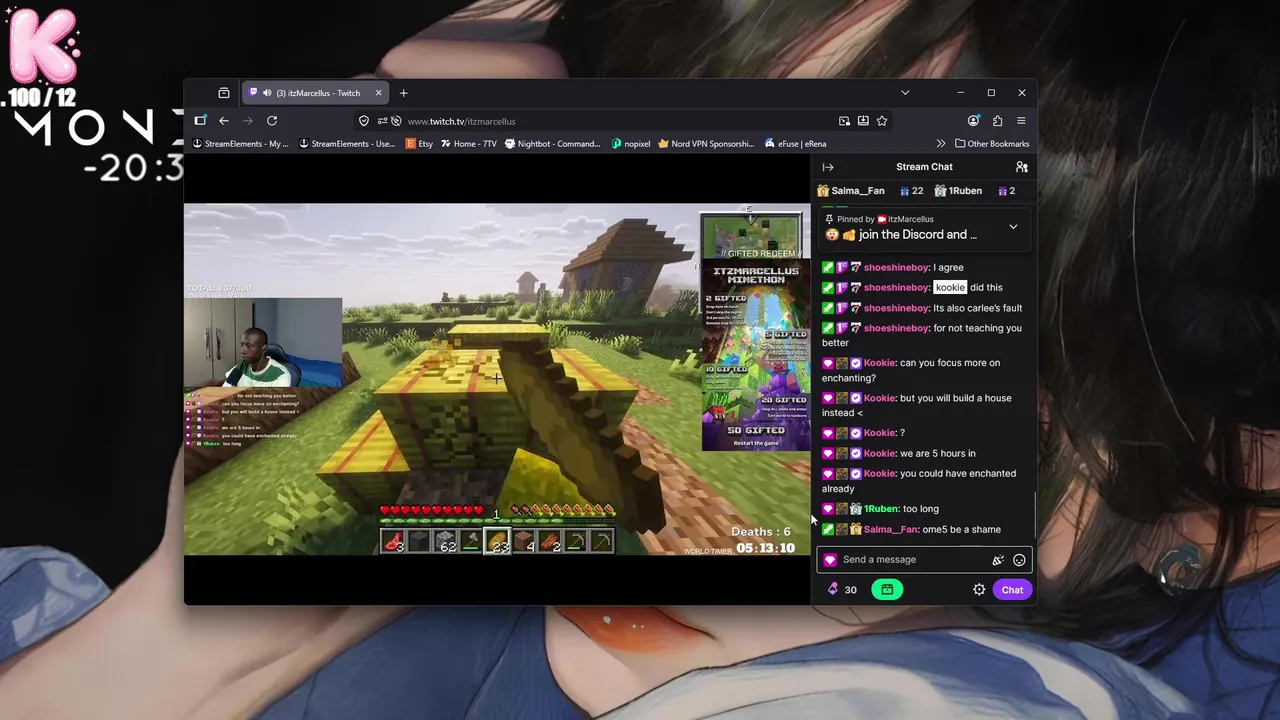
Task: Open picture-in-picture from address bar
Action: [845, 121]
